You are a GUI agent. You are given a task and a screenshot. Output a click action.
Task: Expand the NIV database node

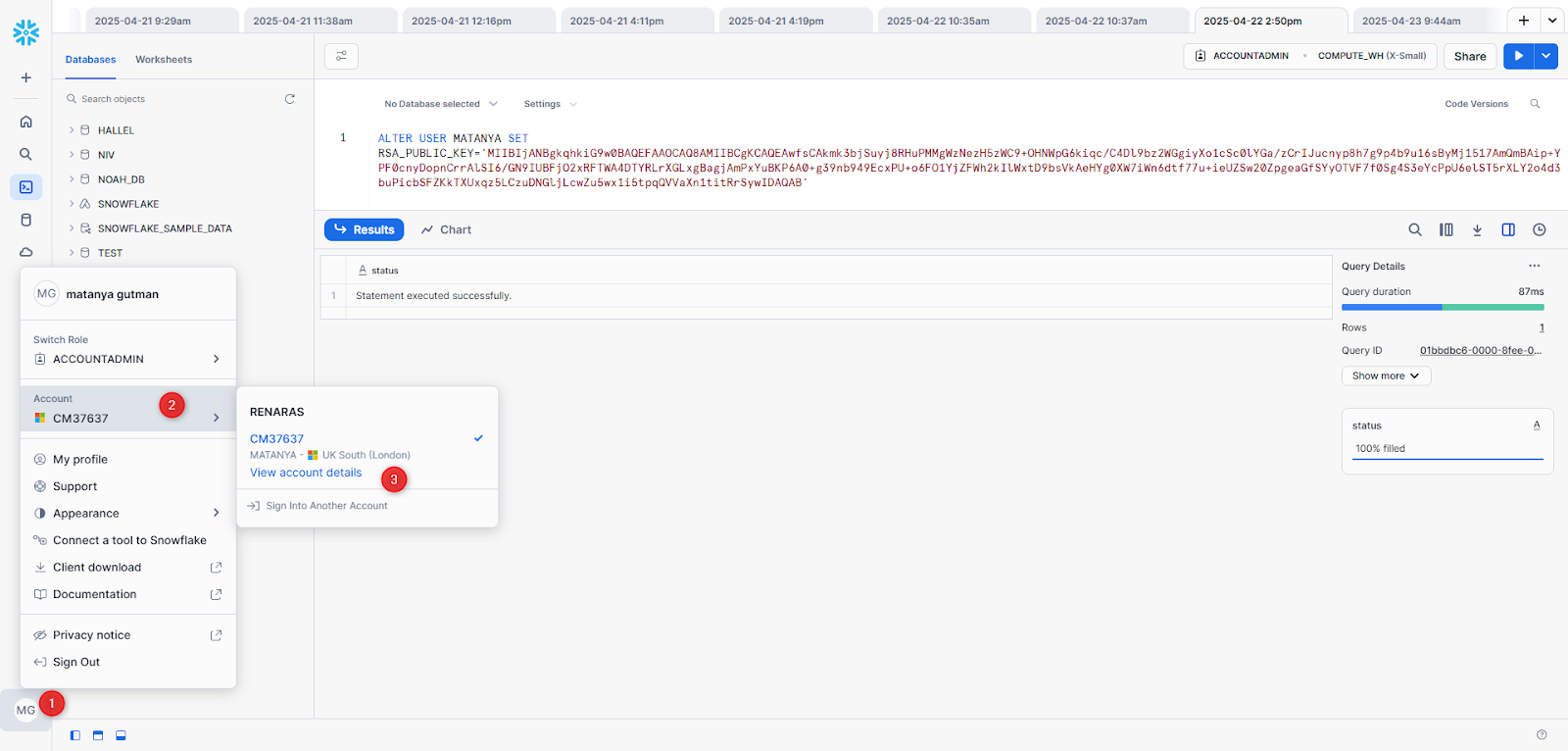point(72,155)
